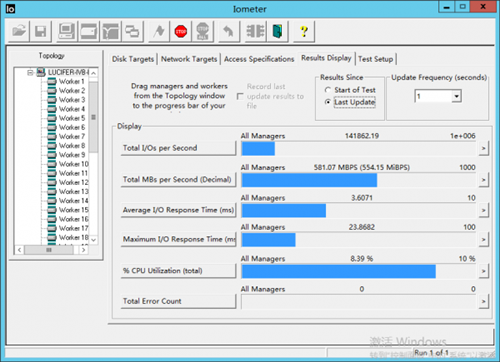Screen dimensions: 500x362
Task: Select Worker 12 in the topology tree
Action: (74, 182)
